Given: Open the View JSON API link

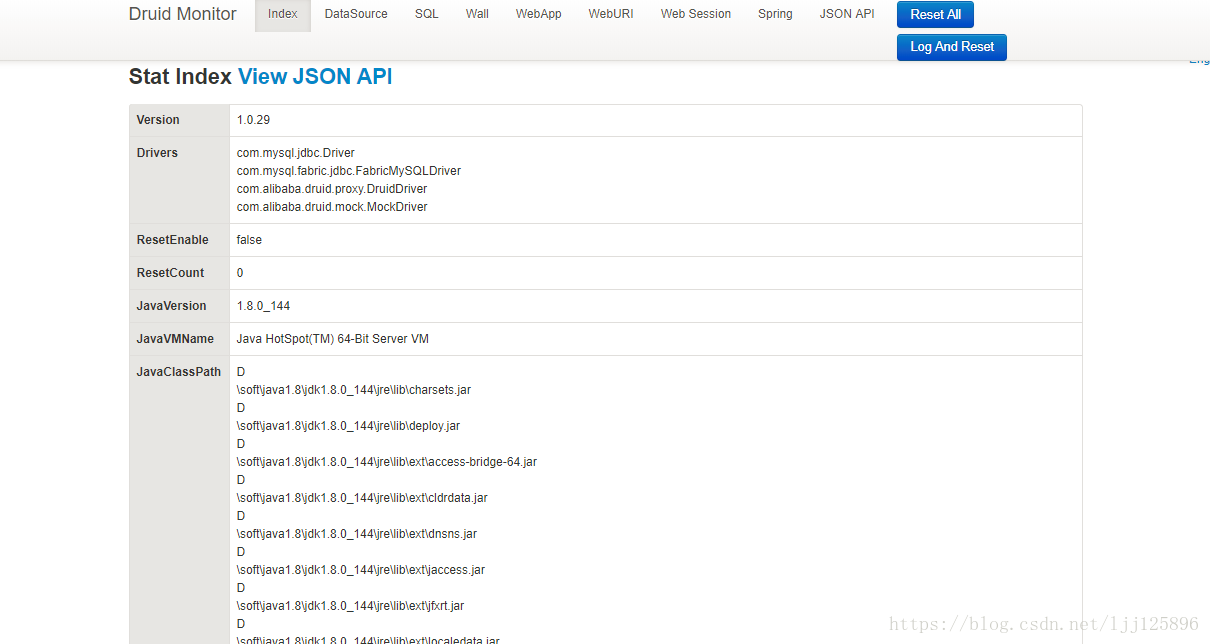Looking at the screenshot, I should tap(315, 77).
